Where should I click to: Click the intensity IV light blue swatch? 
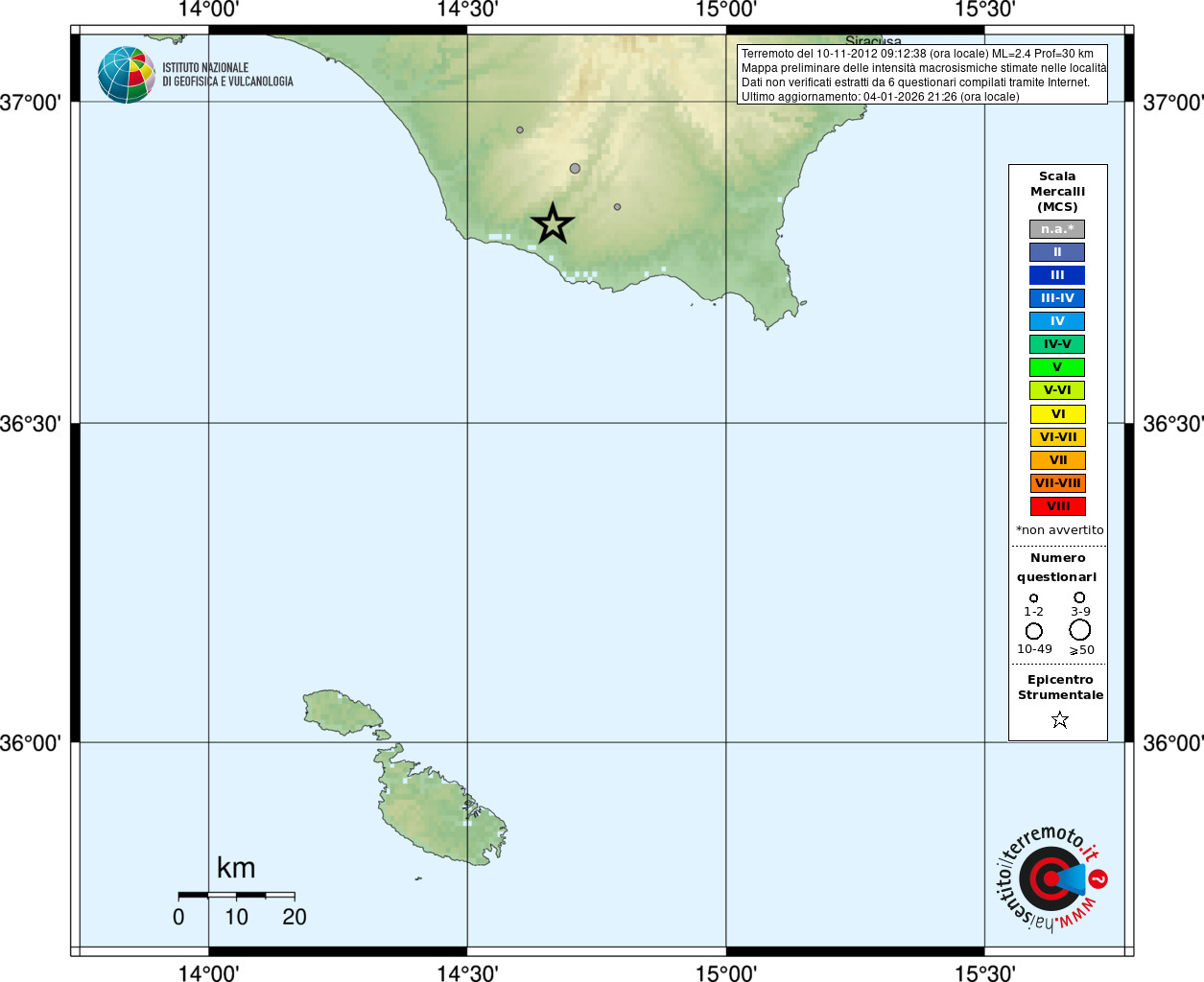[x=1057, y=321]
